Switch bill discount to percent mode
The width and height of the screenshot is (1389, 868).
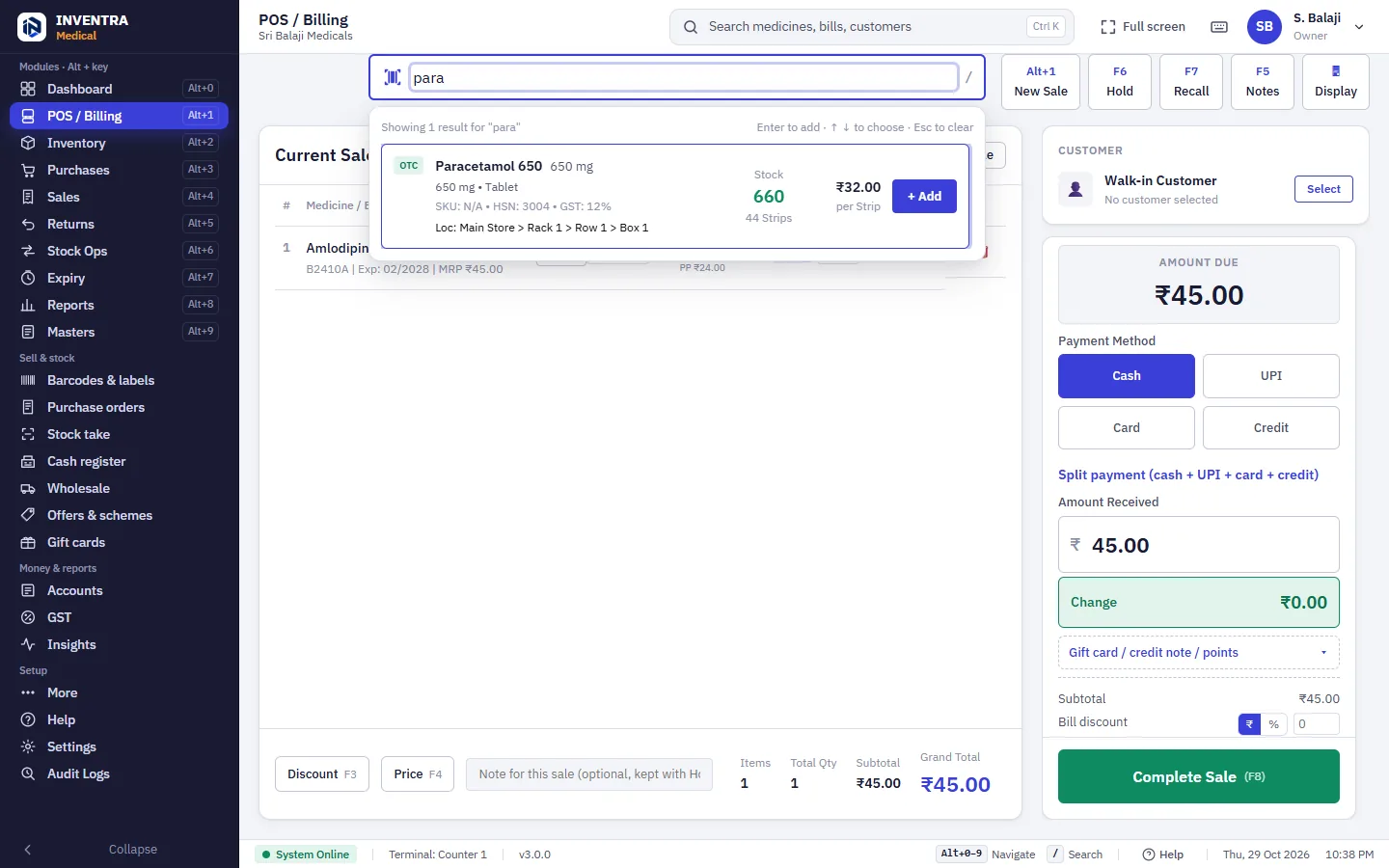pos(1274,724)
